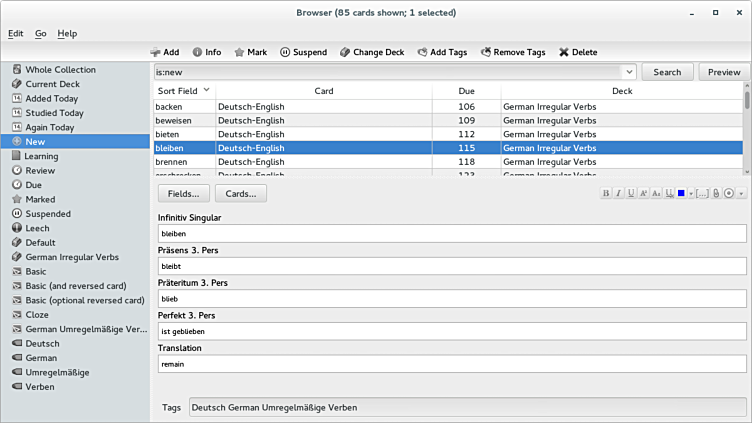Toggle italic text formatting
Image resolution: width=752 pixels, height=423 pixels.
coord(618,193)
